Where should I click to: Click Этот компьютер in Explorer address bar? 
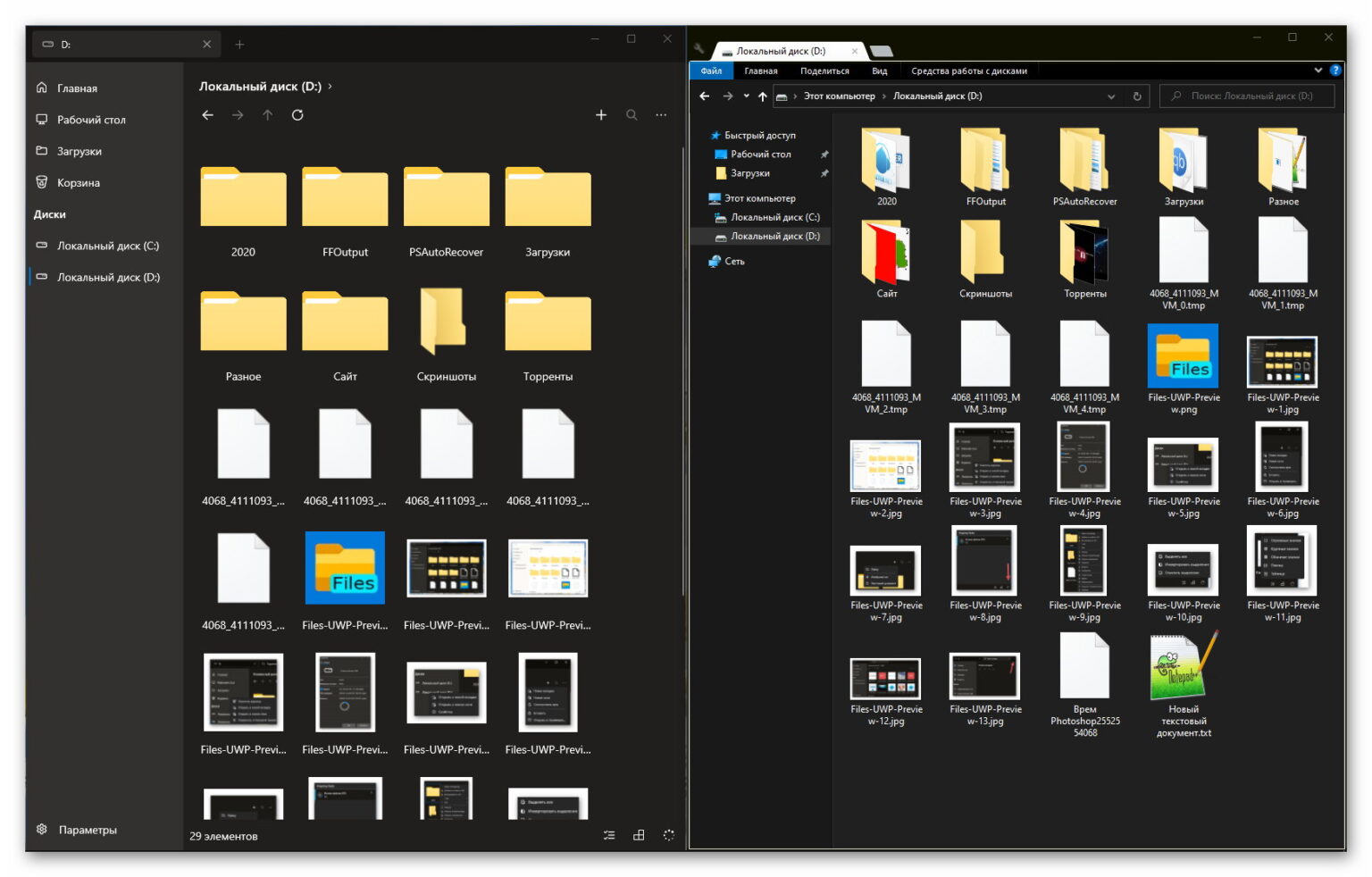(x=839, y=96)
